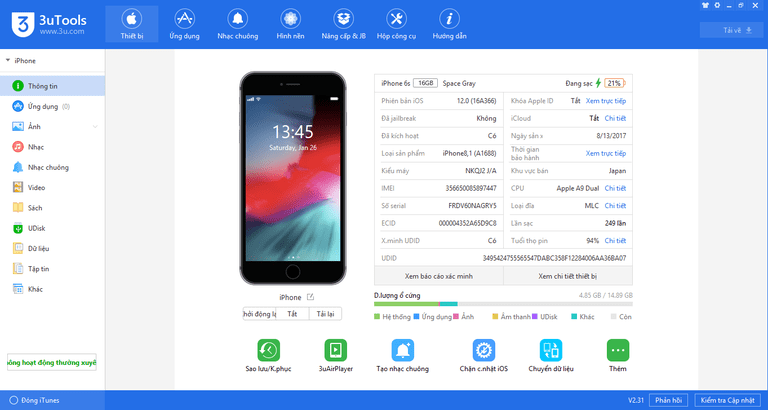Click the 16GB capacity badge
The height and width of the screenshot is (410, 768).
point(425,83)
